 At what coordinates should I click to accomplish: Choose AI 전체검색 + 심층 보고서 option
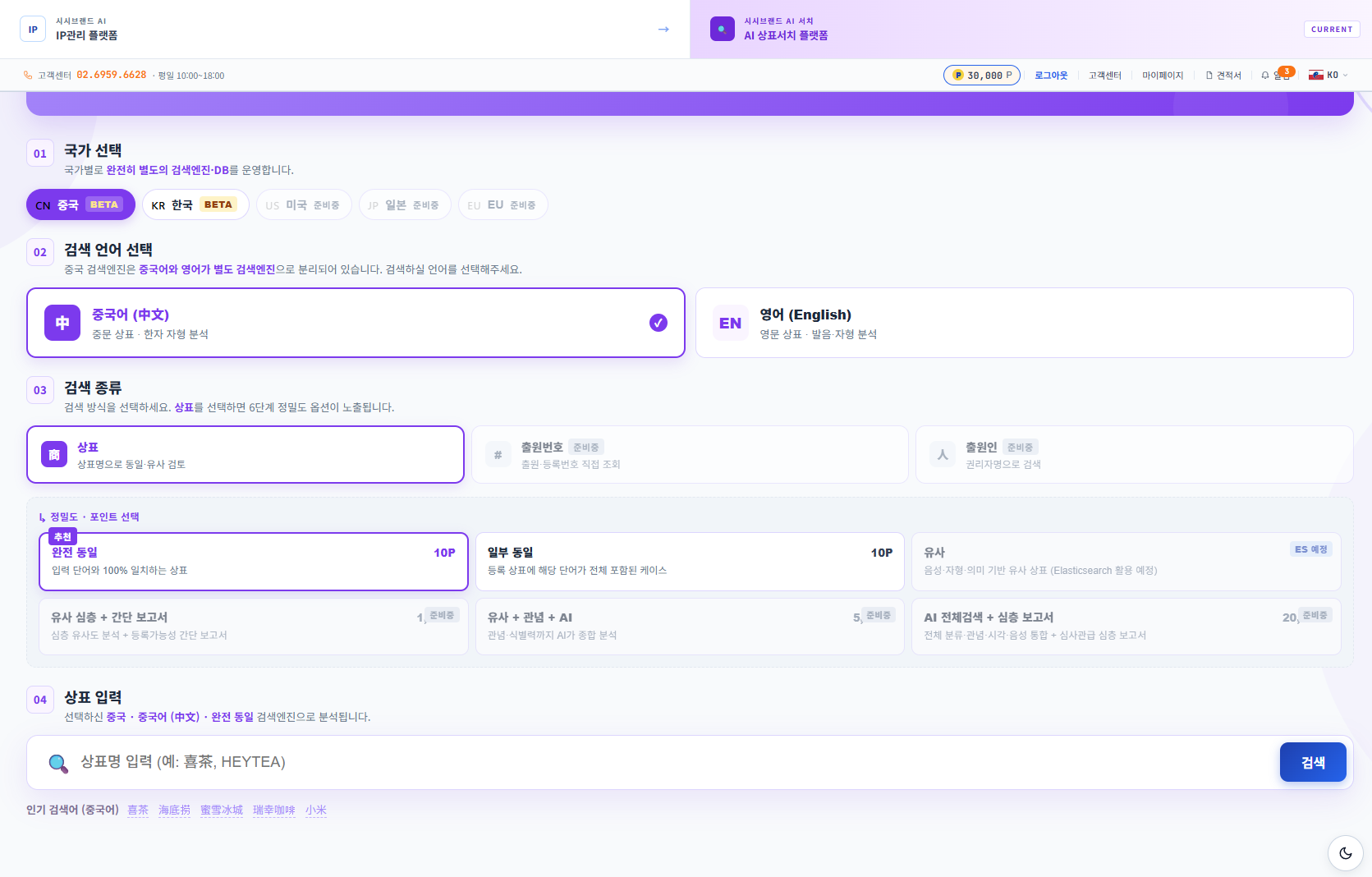coord(1127,627)
